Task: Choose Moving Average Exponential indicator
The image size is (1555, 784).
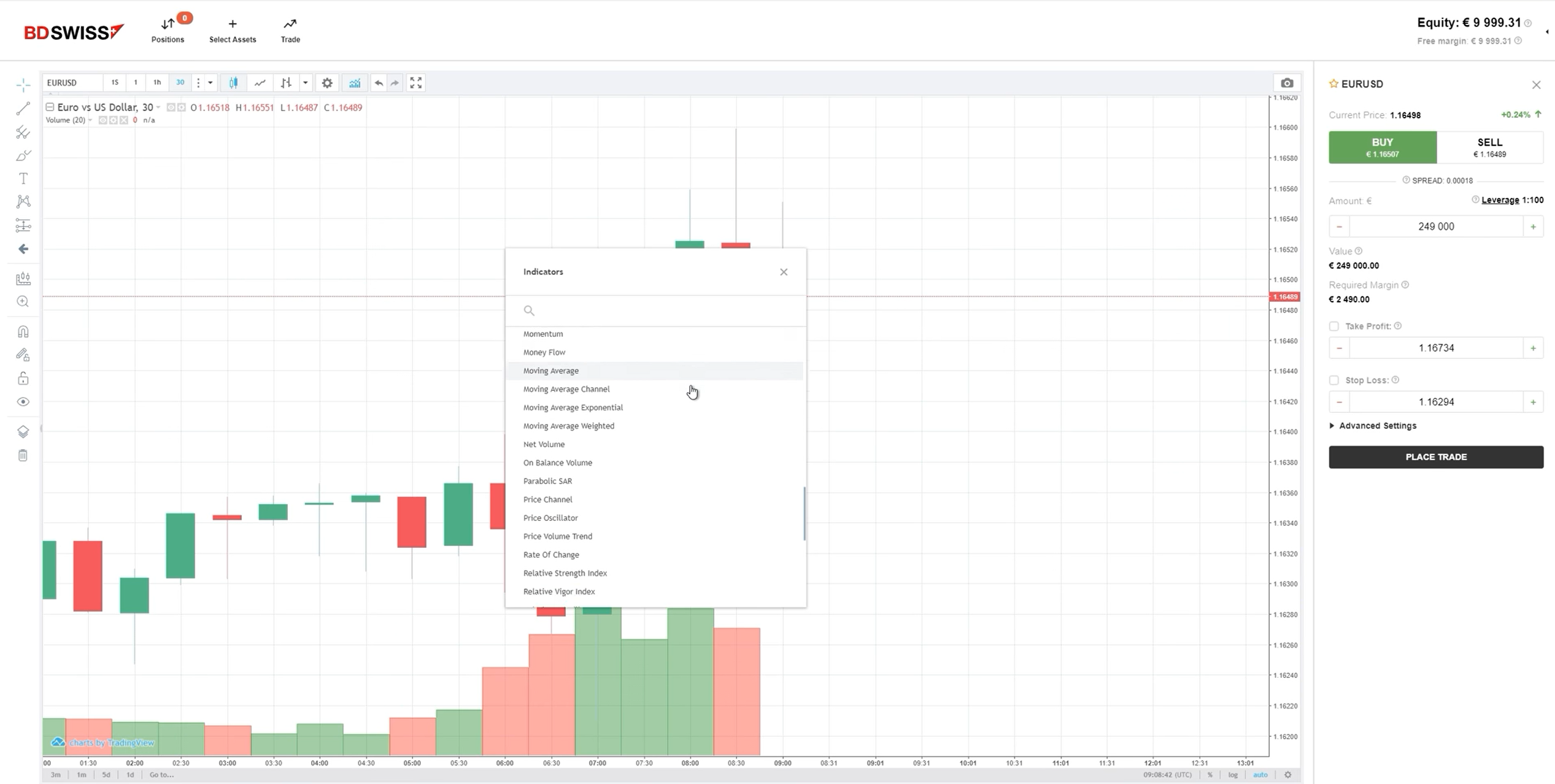Action: [655, 407]
